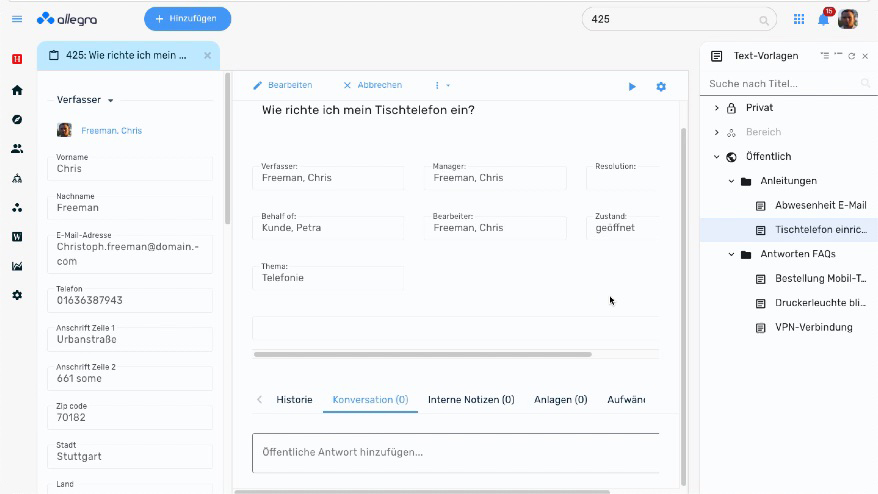The width and height of the screenshot is (878, 494).
Task: Open the hamburger main menu
Action: pos(17,19)
